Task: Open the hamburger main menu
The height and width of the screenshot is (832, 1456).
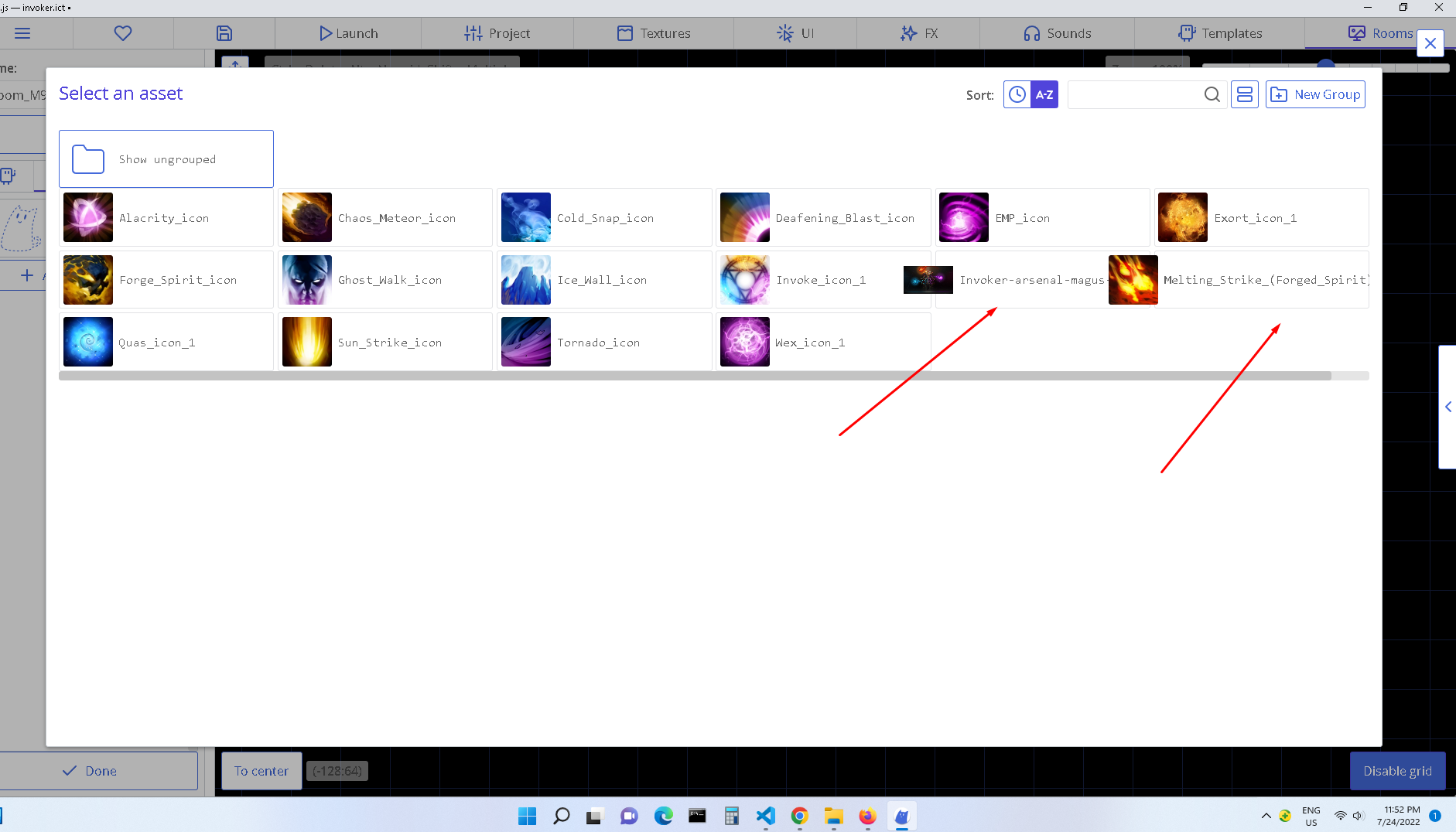Action: coord(22,33)
